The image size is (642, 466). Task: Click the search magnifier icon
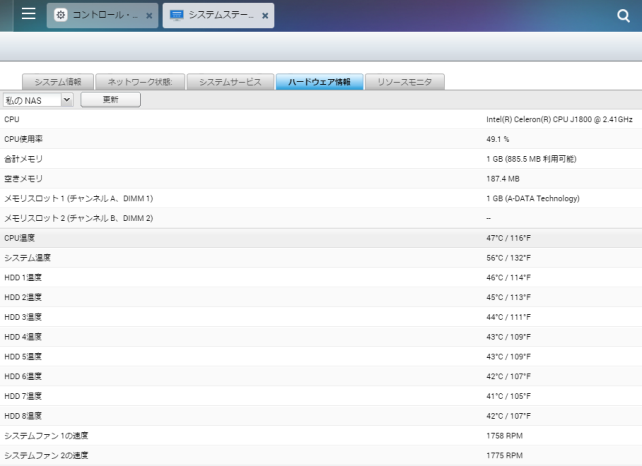click(623, 16)
